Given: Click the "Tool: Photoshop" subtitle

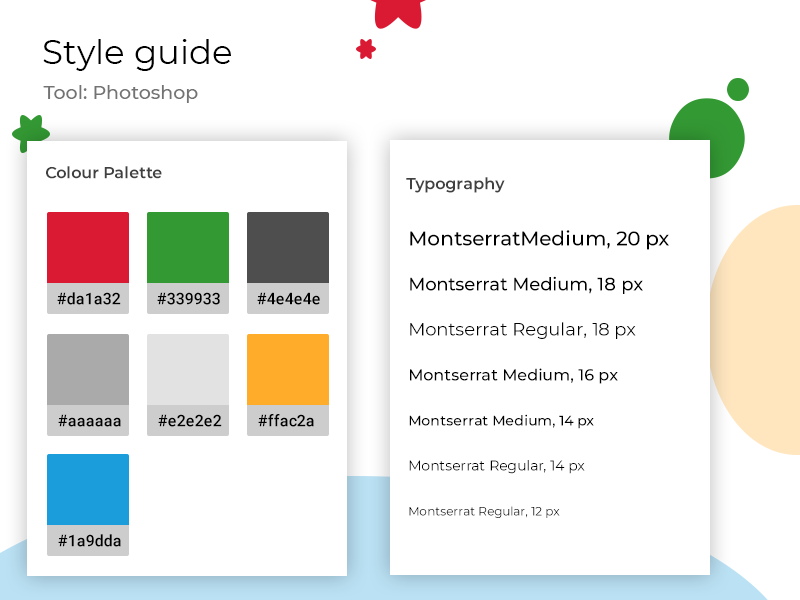Looking at the screenshot, I should pos(121,93).
